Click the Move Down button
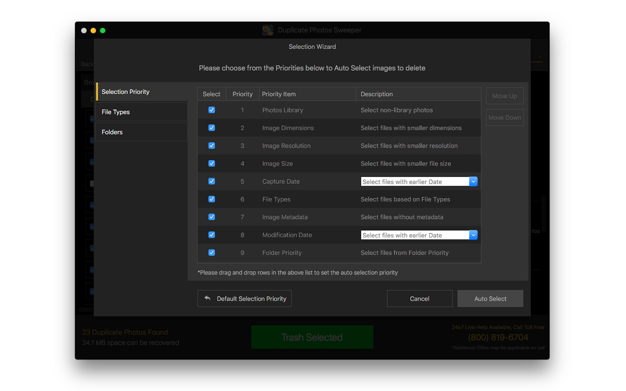 point(505,117)
